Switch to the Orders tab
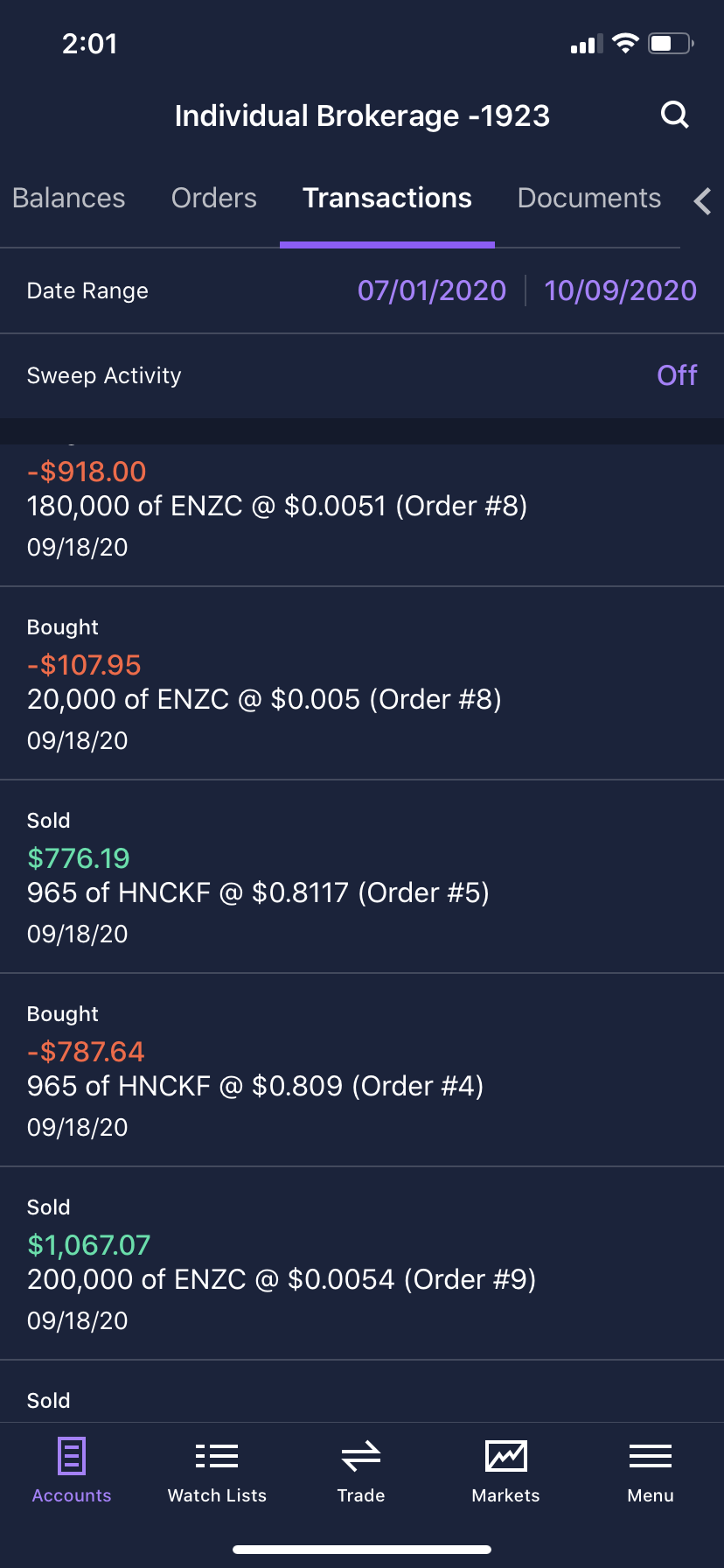This screenshot has height=1568, width=724. [x=214, y=199]
